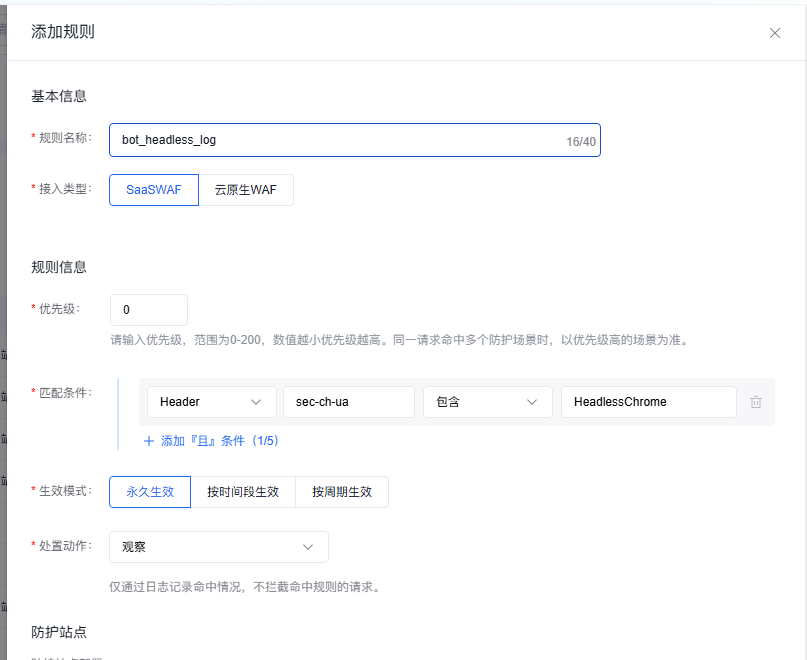Screen dimensions: 807x660
Task: Open the 包含 operator dropdown
Action: pyautogui.click(x=487, y=402)
